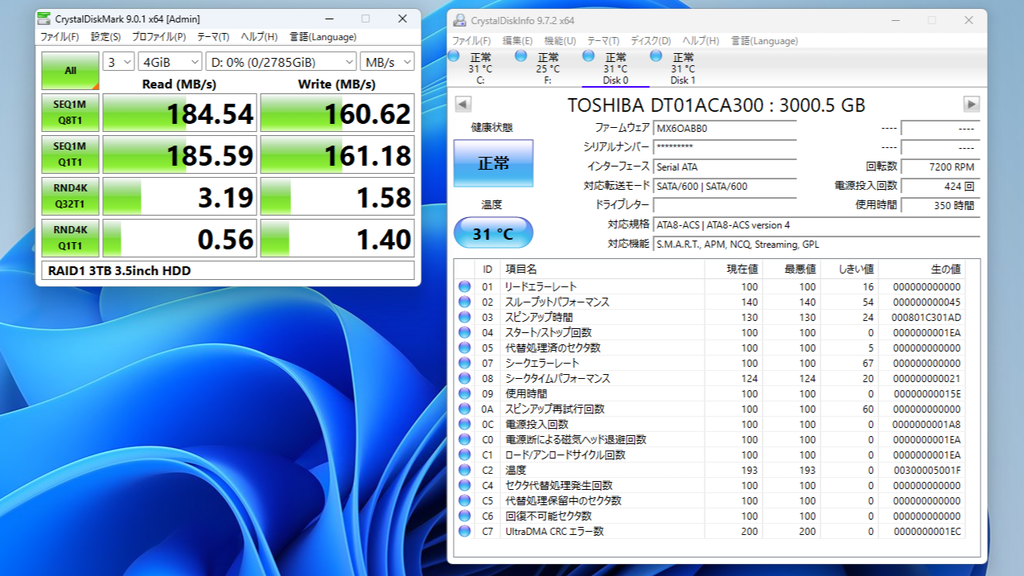Image resolution: width=1024 pixels, height=576 pixels.
Task: Expand the D: drive selection dropdown
Action: (280, 62)
